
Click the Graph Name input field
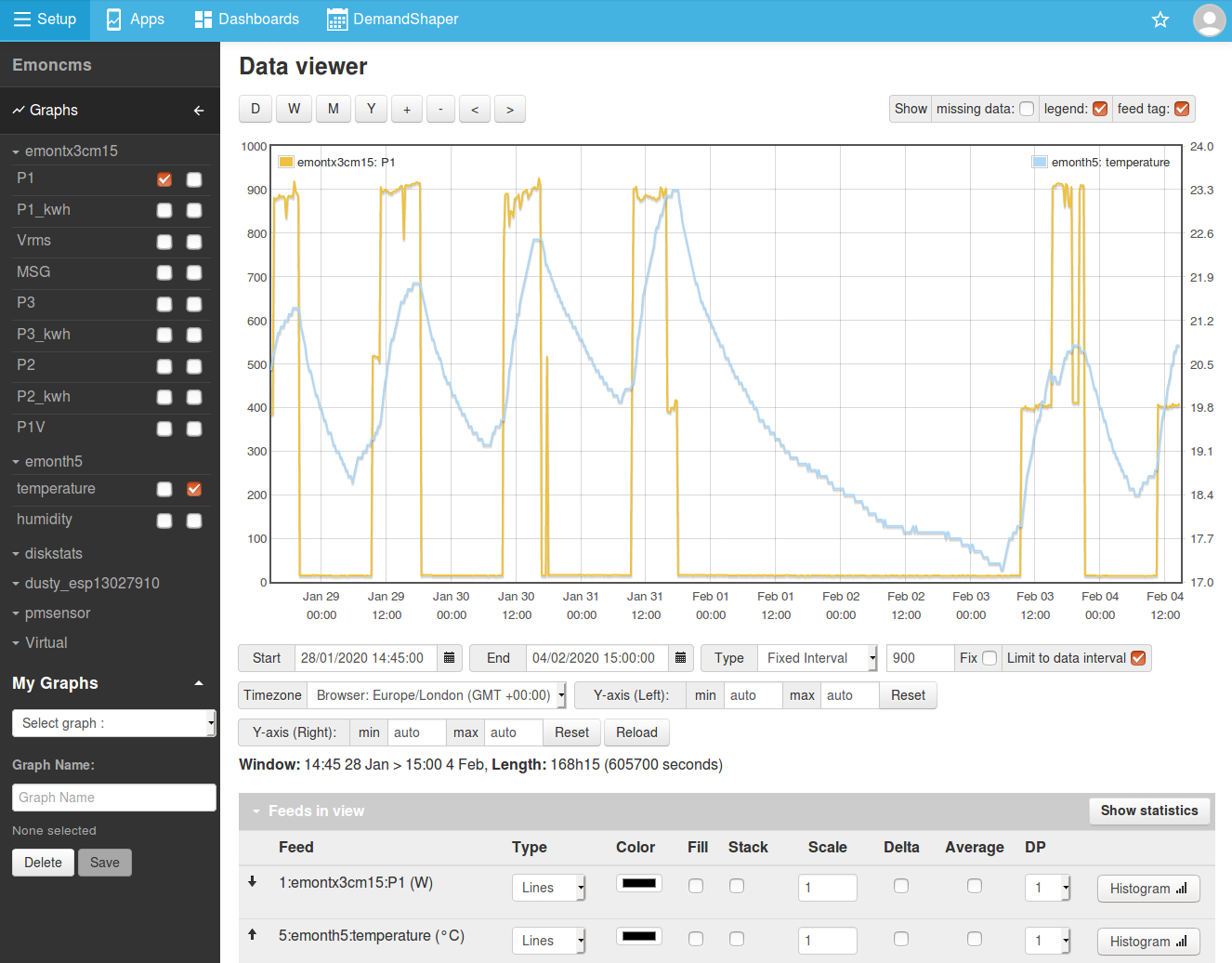point(113,798)
